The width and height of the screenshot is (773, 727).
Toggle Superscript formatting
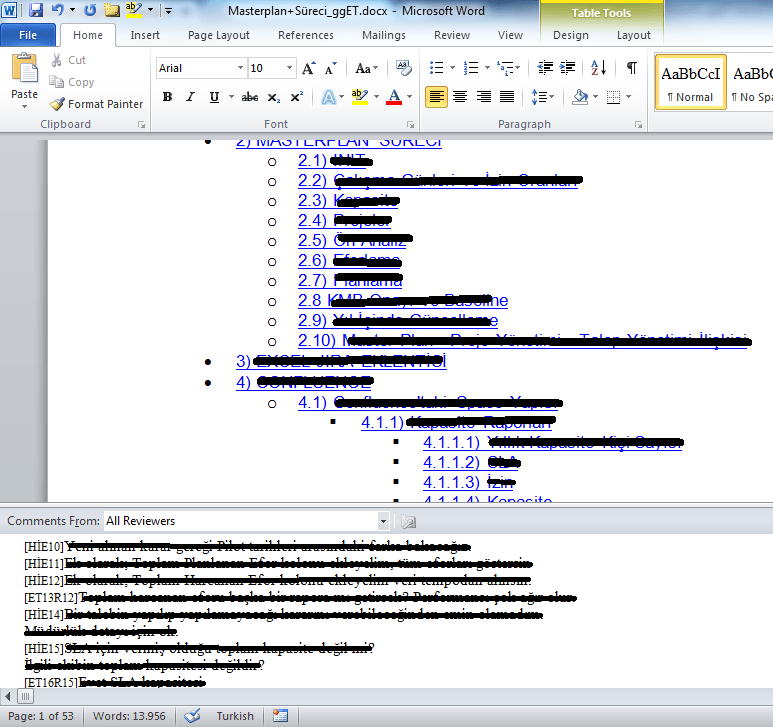click(x=296, y=97)
